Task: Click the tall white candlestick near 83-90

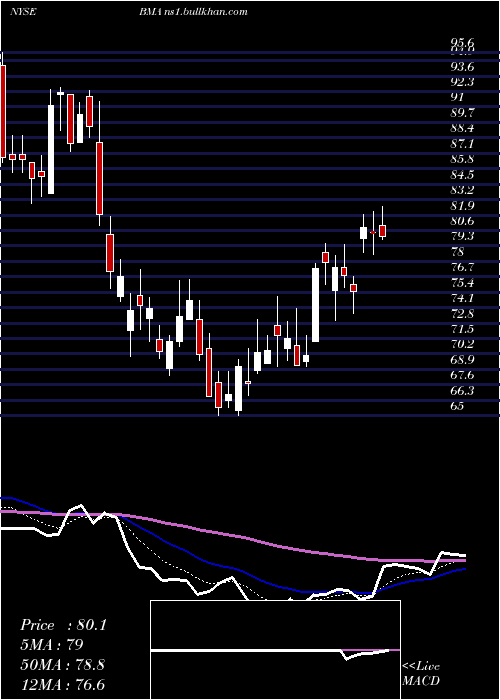Action: pyautogui.click(x=51, y=150)
